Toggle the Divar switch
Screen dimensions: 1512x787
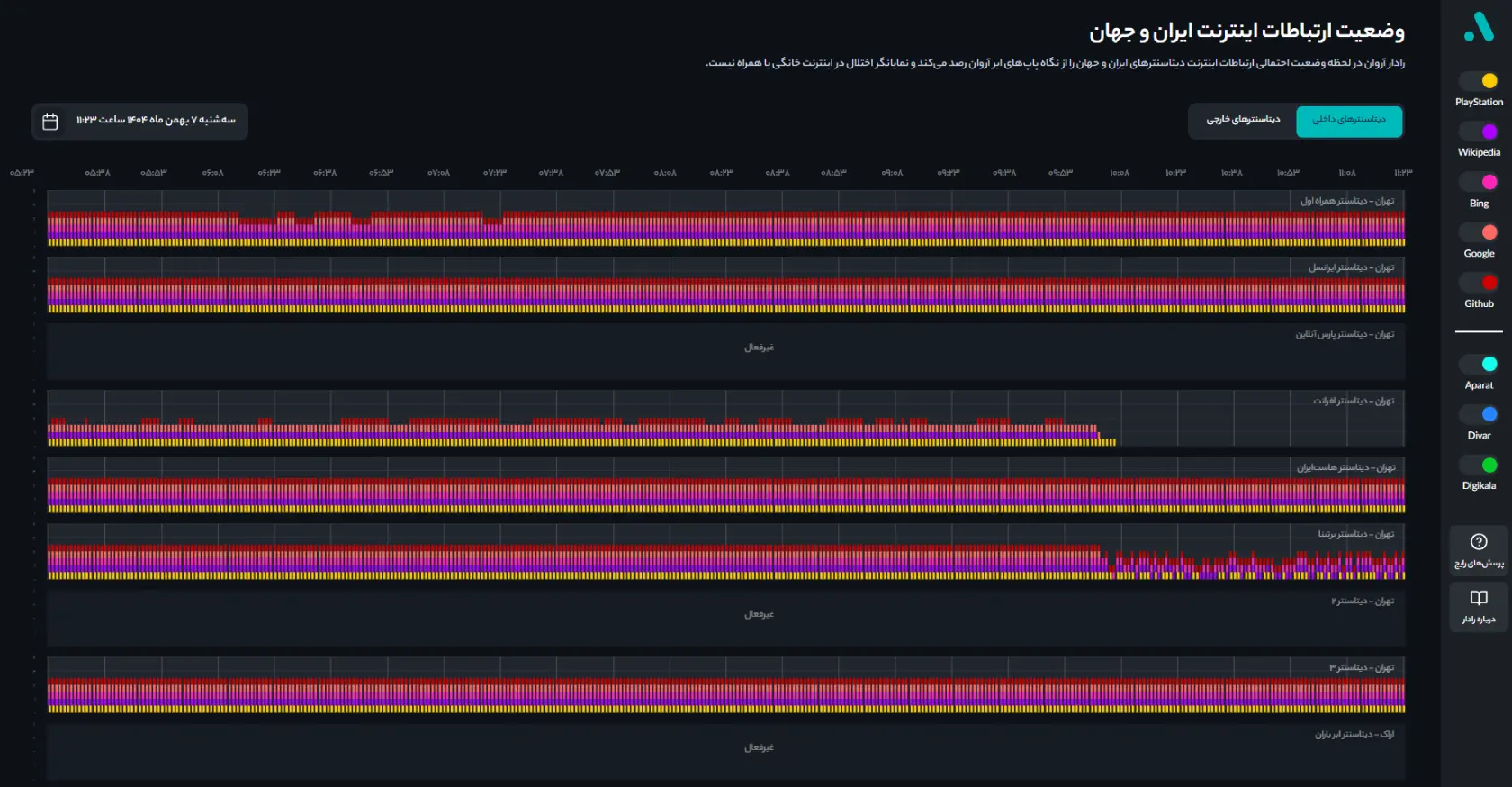[x=1479, y=414]
